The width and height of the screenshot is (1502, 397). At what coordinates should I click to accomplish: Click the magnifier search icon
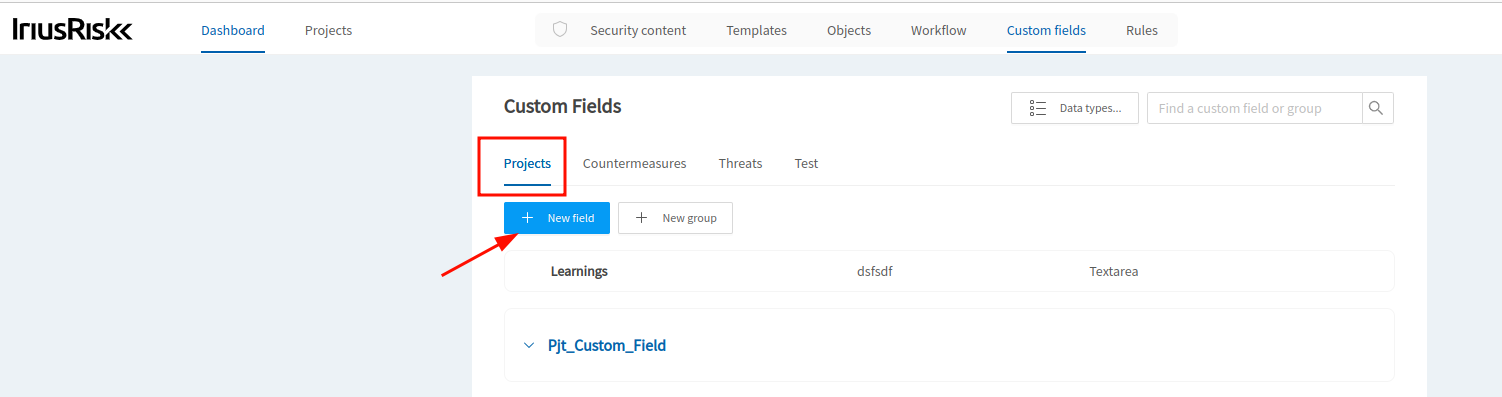click(1377, 108)
